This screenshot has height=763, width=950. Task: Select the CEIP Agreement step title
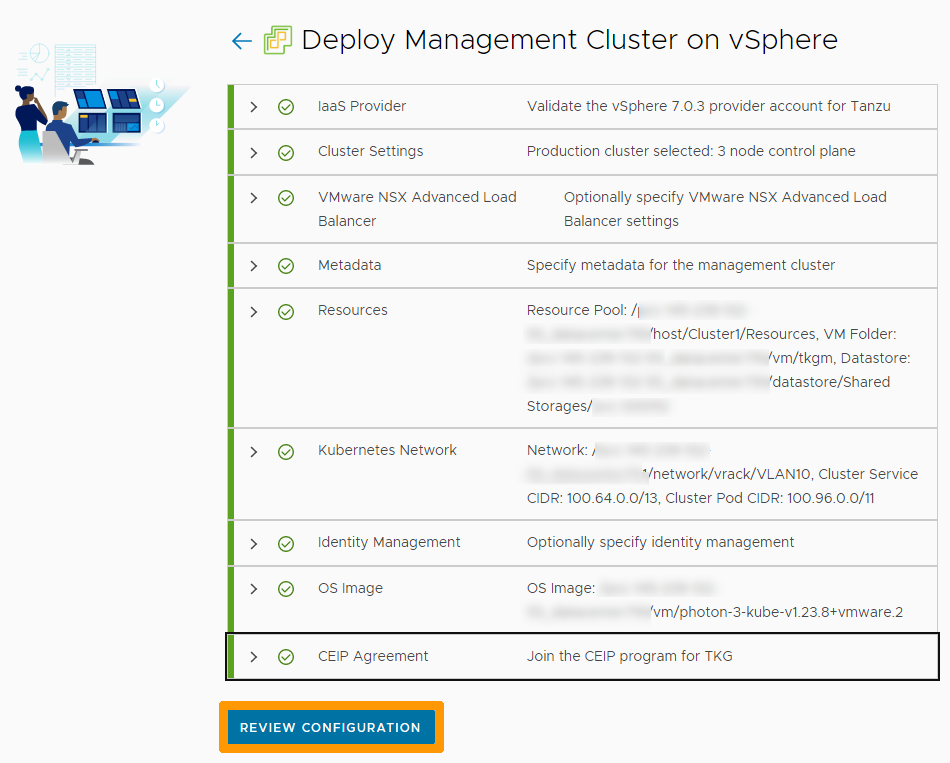pyautogui.click(x=373, y=656)
